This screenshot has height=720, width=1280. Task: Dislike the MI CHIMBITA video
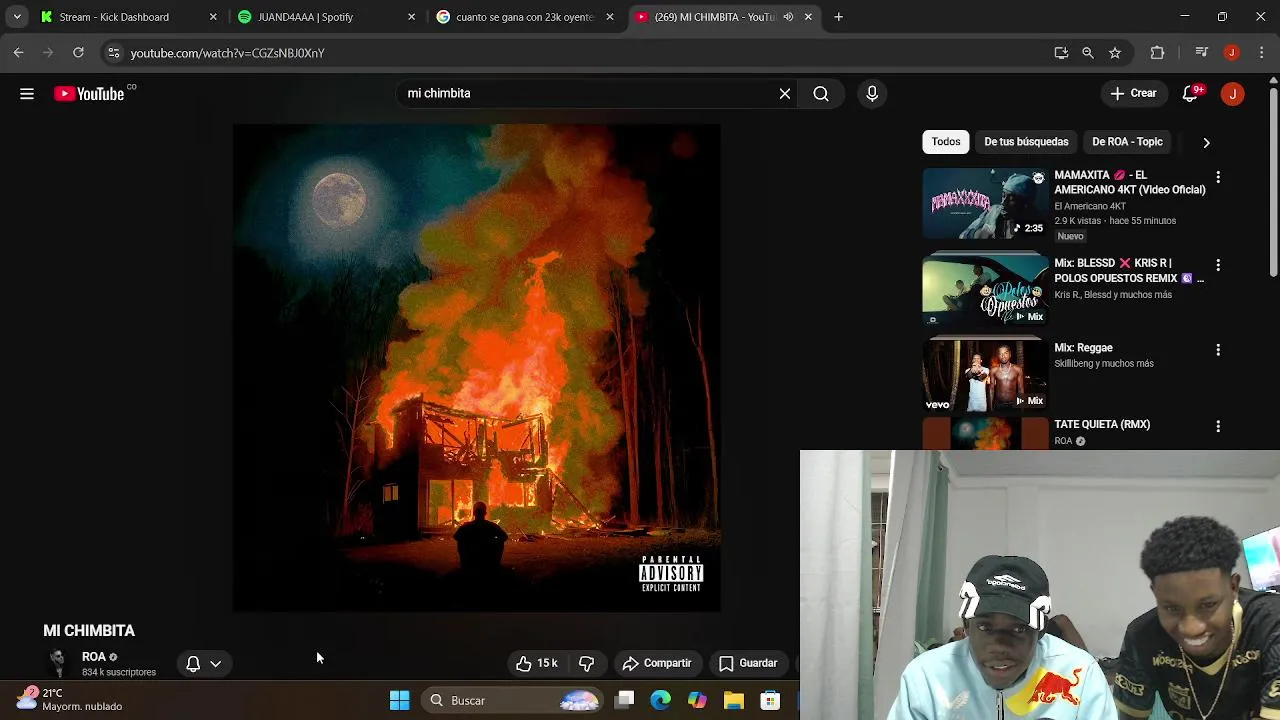point(587,663)
